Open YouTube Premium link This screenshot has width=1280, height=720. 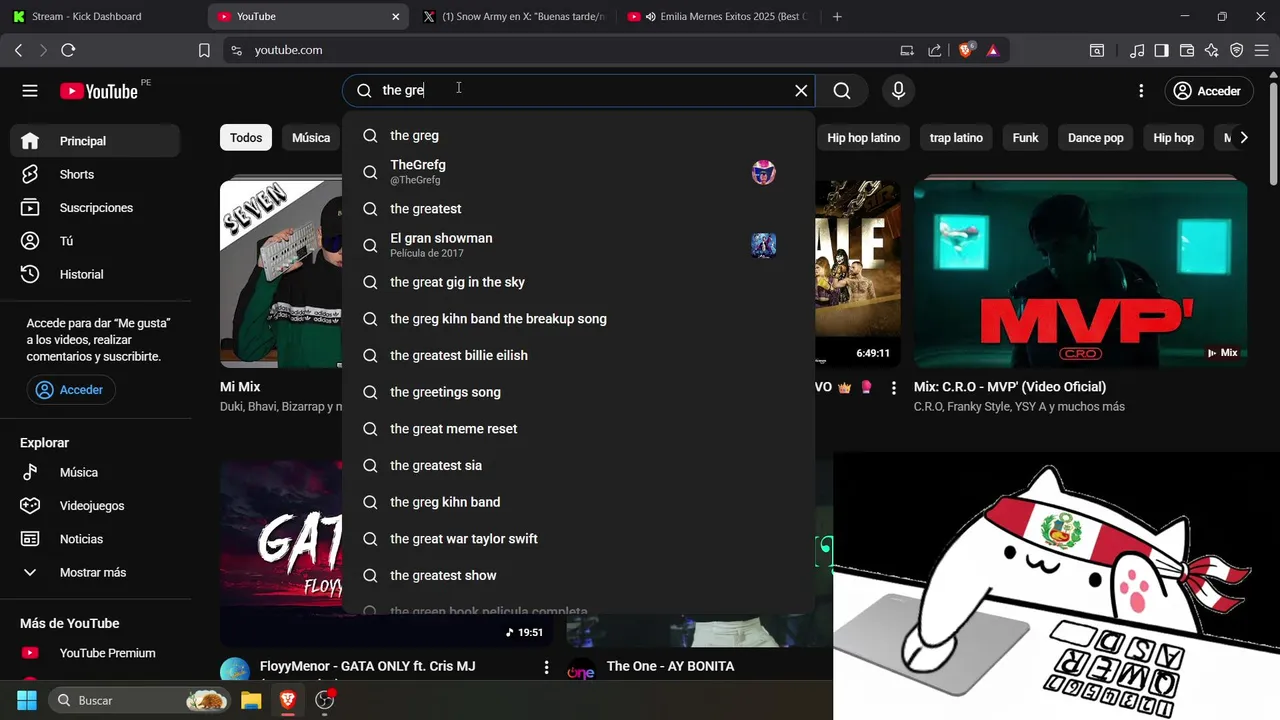point(95,653)
